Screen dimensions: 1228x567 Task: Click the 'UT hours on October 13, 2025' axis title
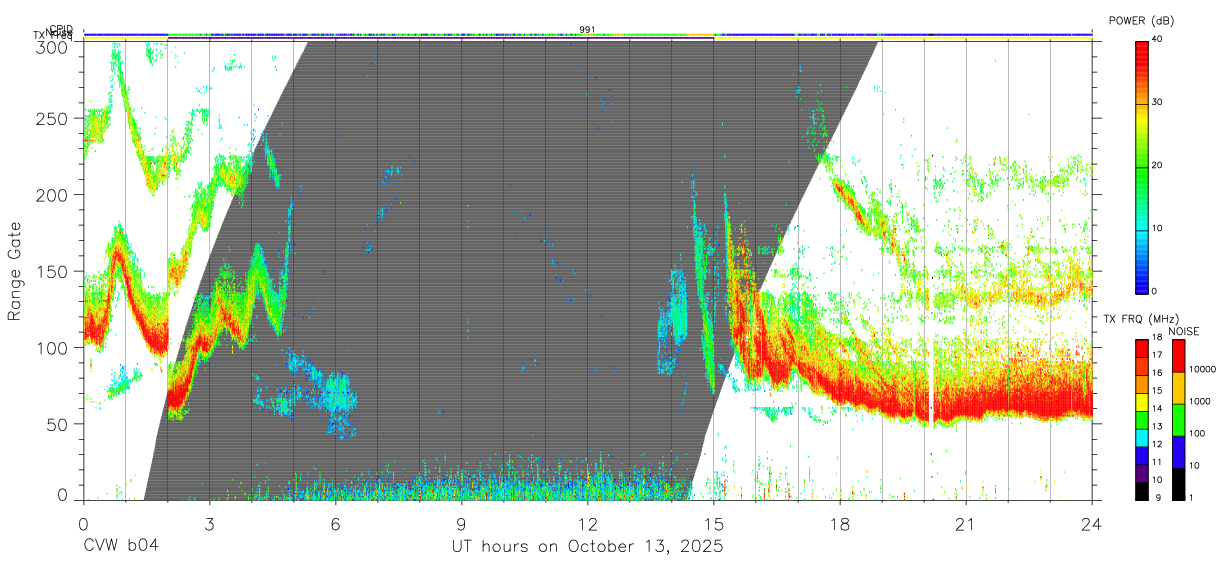click(588, 547)
